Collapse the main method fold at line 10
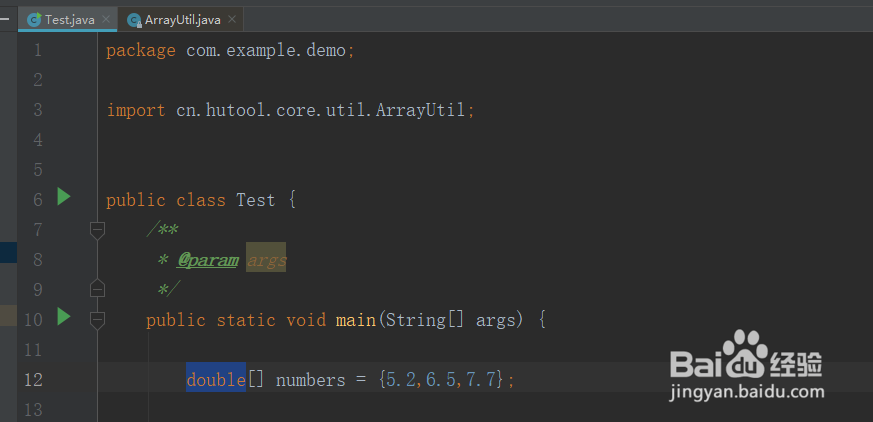The height and width of the screenshot is (422, 873). [x=97, y=320]
